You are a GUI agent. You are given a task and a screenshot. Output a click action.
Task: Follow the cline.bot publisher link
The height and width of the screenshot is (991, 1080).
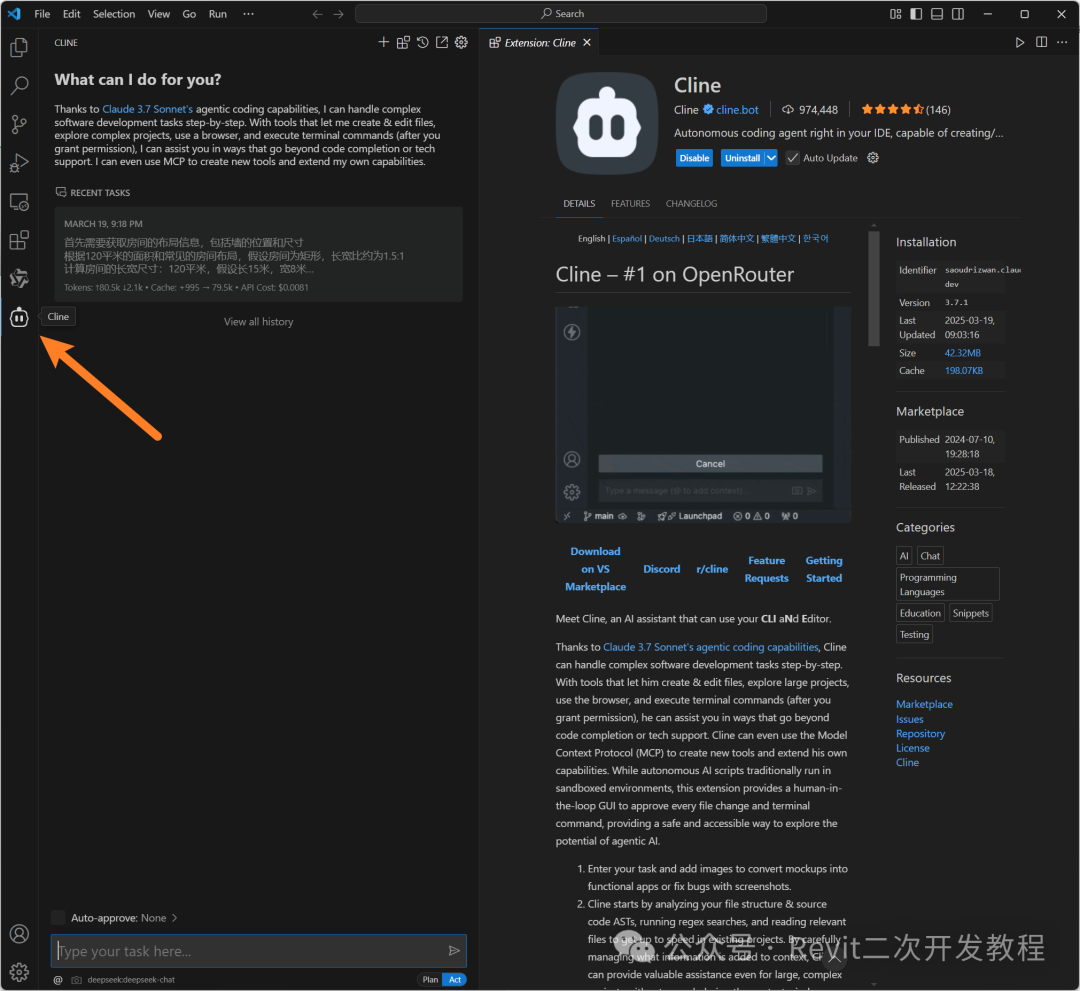pyautogui.click(x=737, y=109)
